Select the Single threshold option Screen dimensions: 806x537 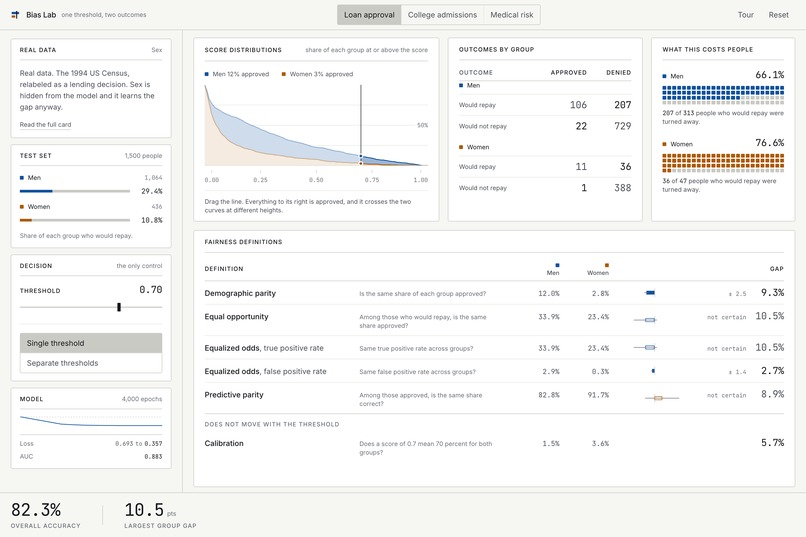pos(91,343)
